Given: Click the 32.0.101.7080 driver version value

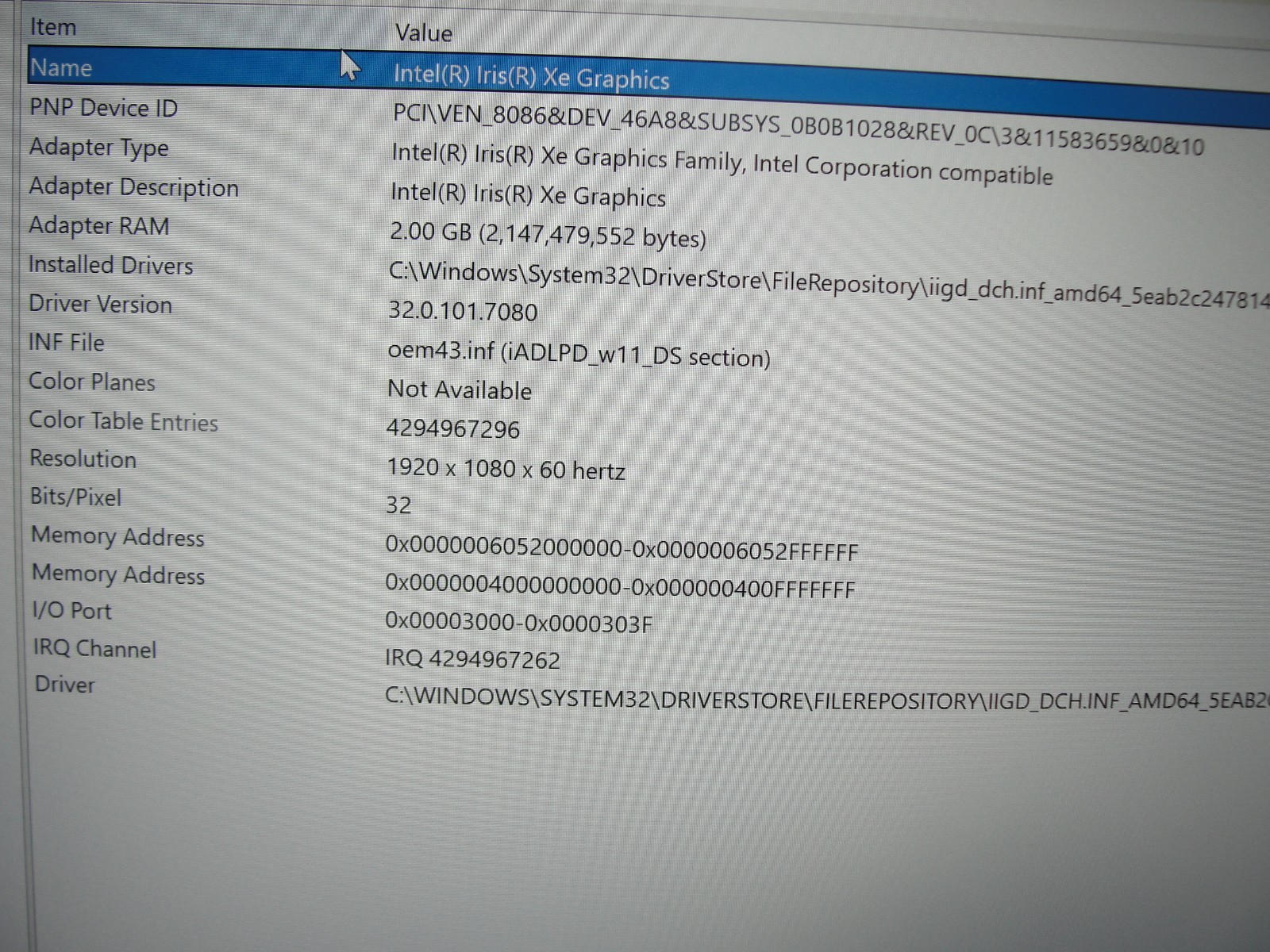Looking at the screenshot, I should [463, 311].
